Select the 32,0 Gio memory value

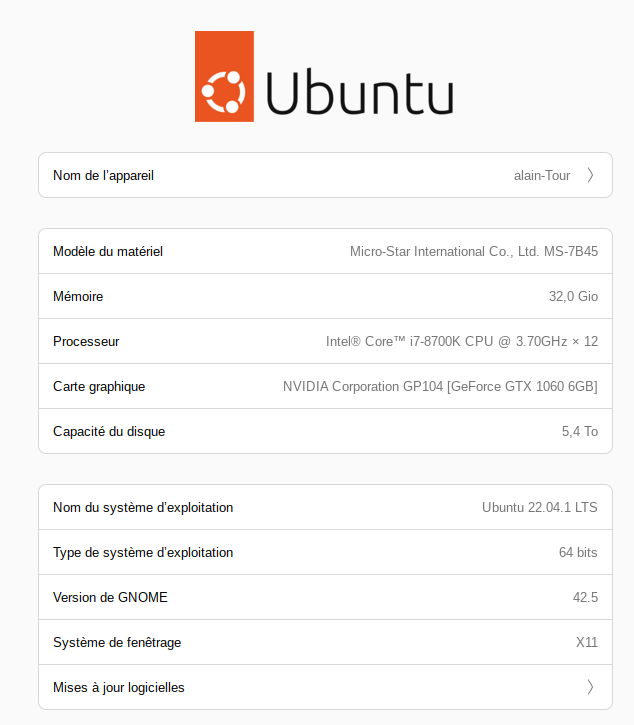click(x=573, y=296)
